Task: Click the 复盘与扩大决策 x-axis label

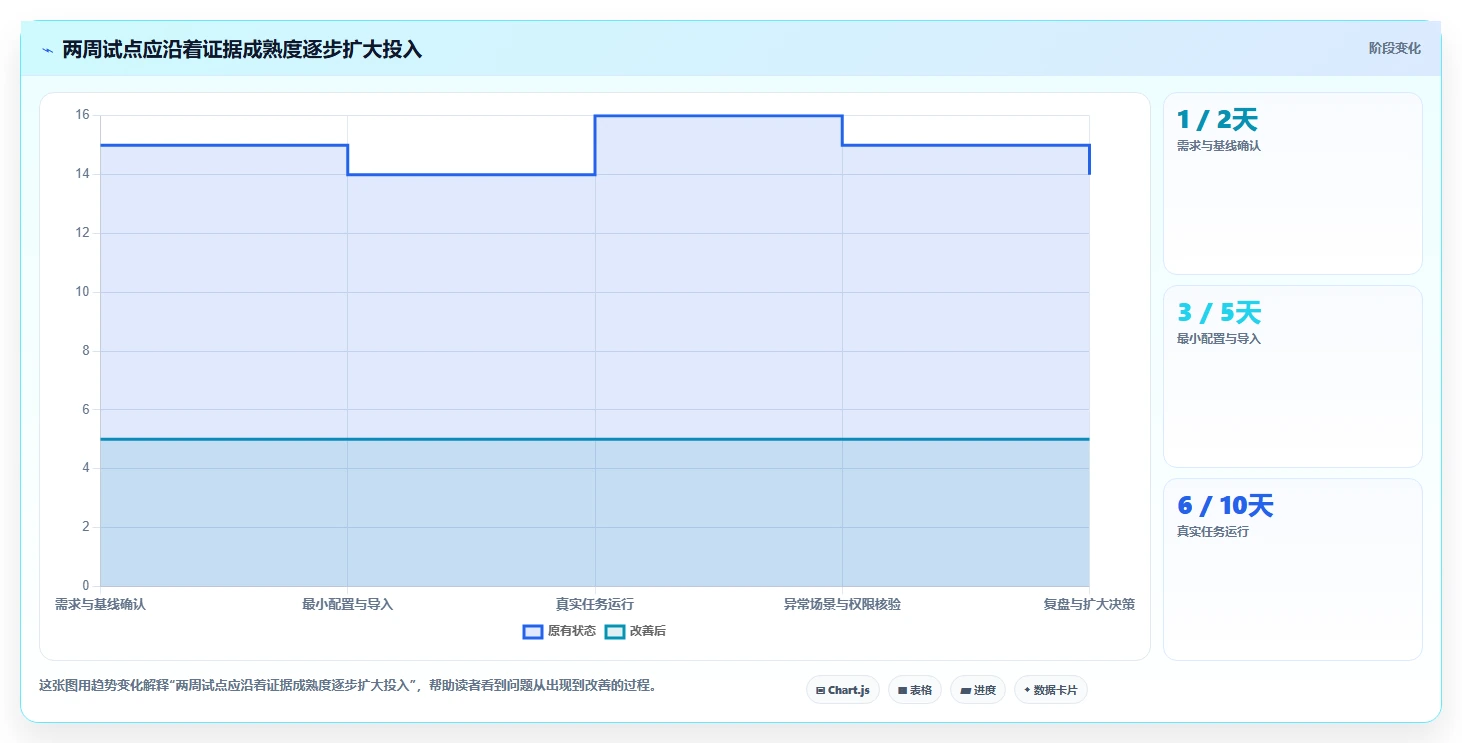Action: tap(1089, 604)
